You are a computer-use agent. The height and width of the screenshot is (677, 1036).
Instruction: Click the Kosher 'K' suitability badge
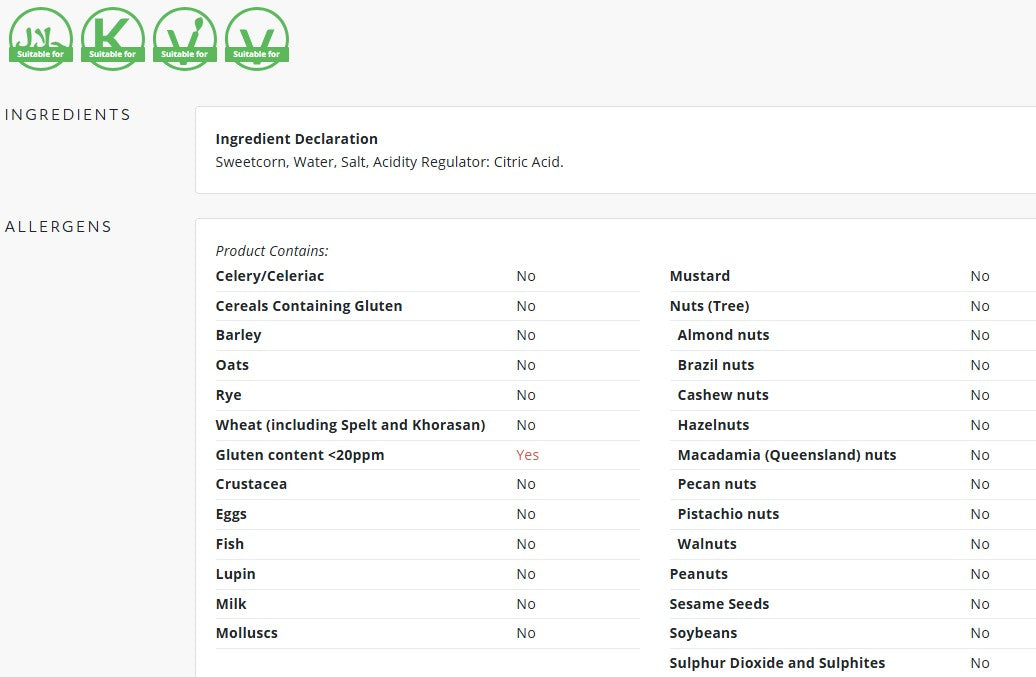[x=113, y=39]
